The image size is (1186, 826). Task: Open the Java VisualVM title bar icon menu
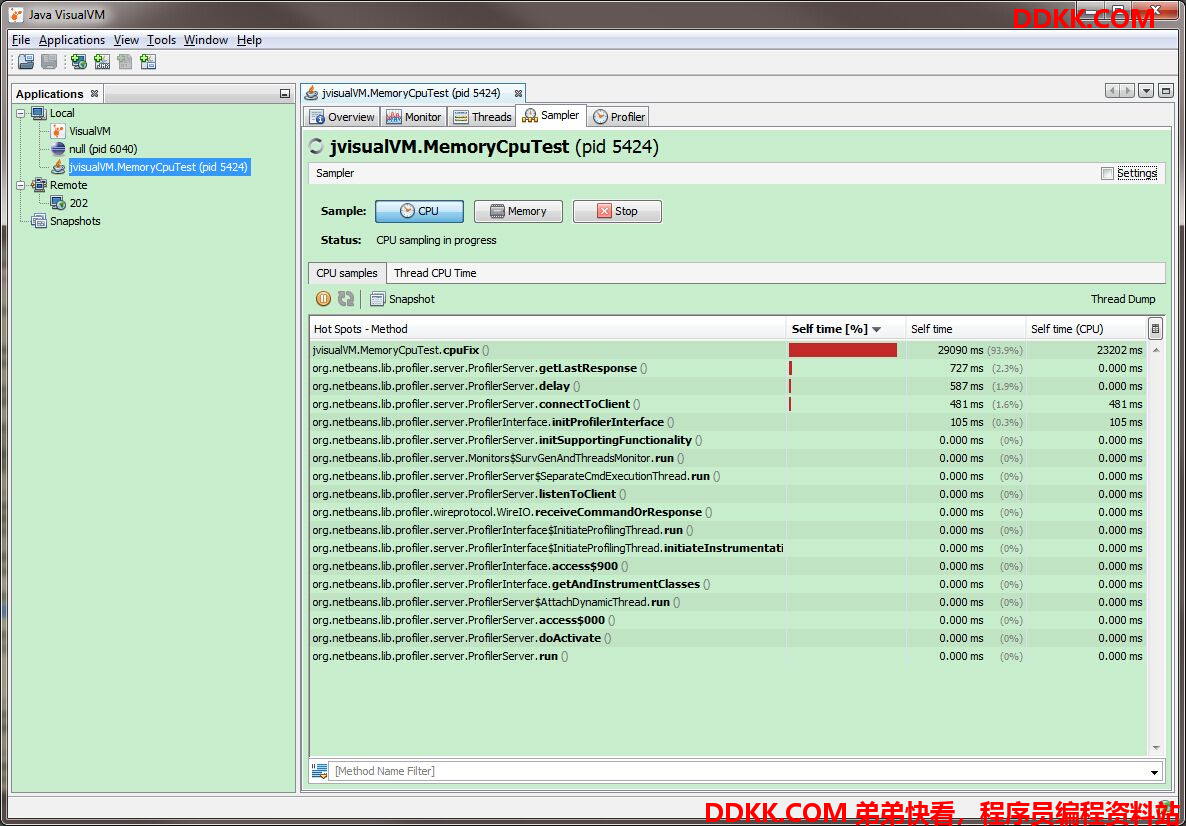[16, 14]
